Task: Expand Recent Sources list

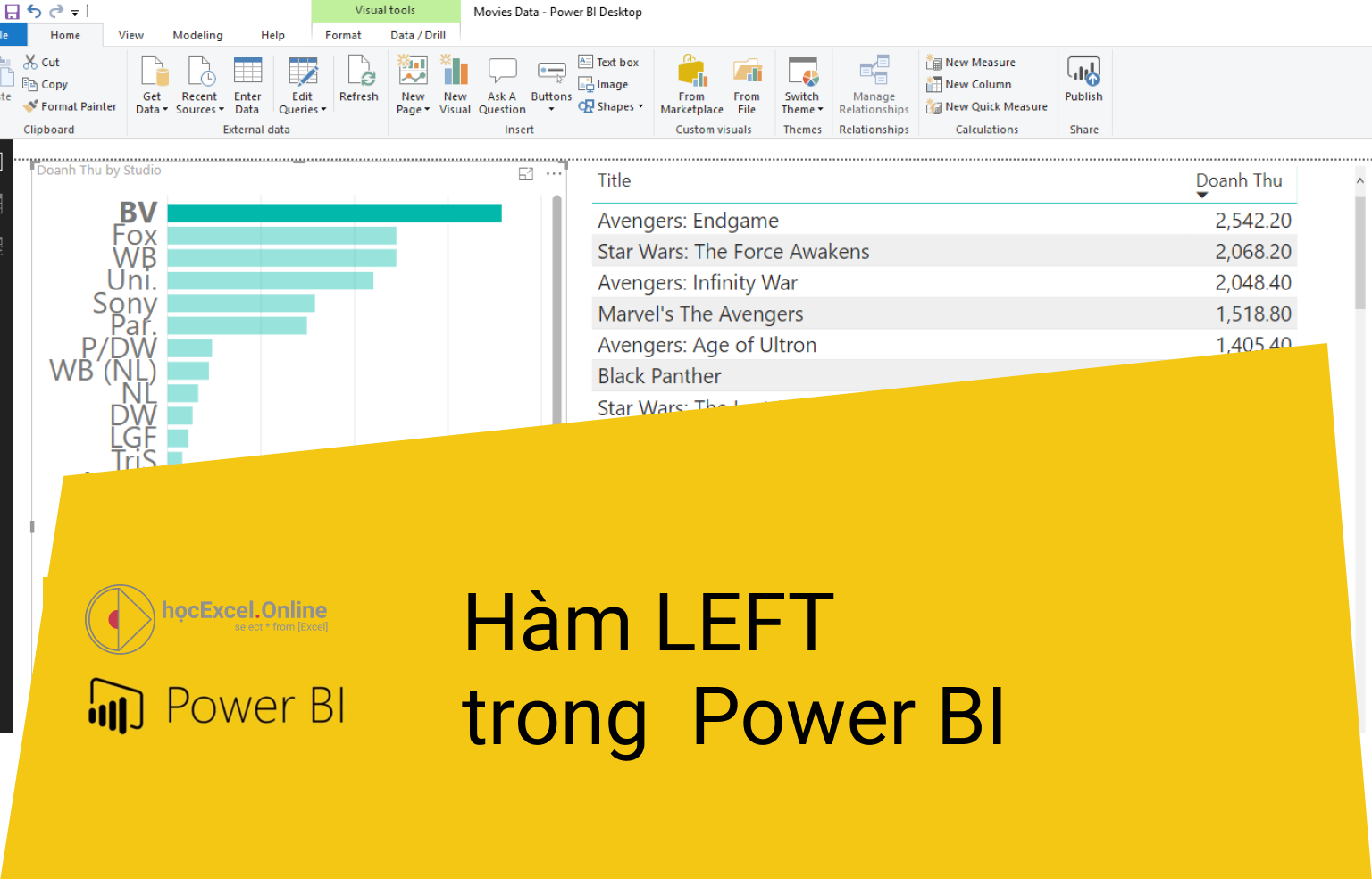Action: 200,85
